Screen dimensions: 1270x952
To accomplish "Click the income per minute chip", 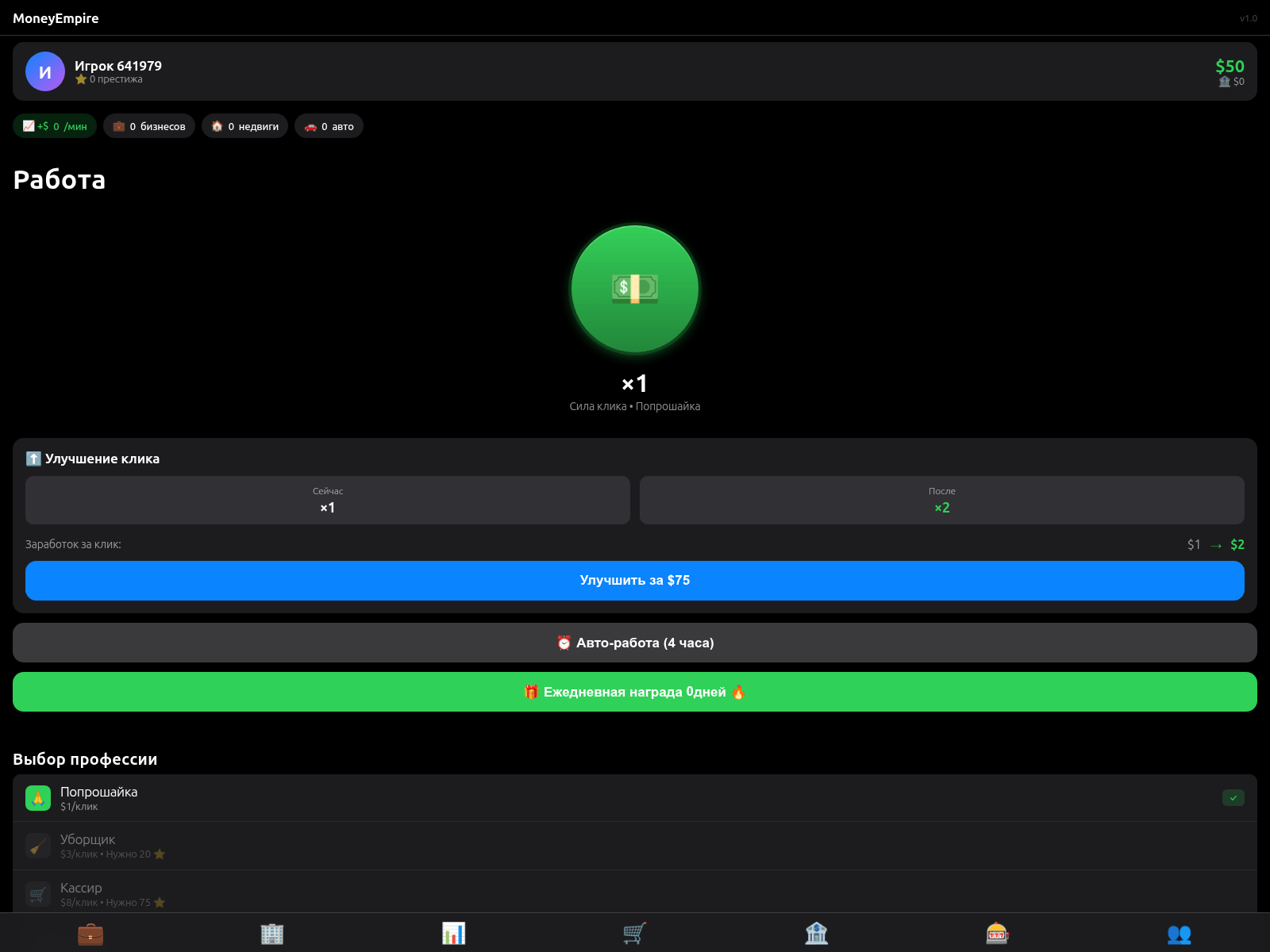I will pyautogui.click(x=55, y=126).
